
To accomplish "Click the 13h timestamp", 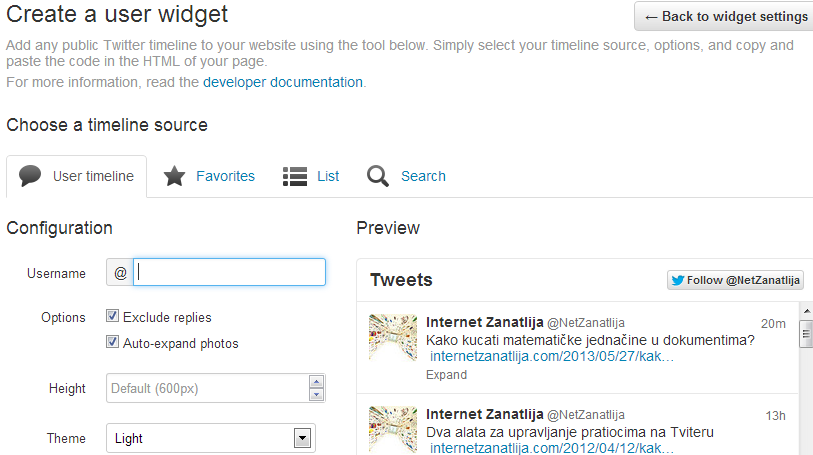I will click(x=775, y=416).
